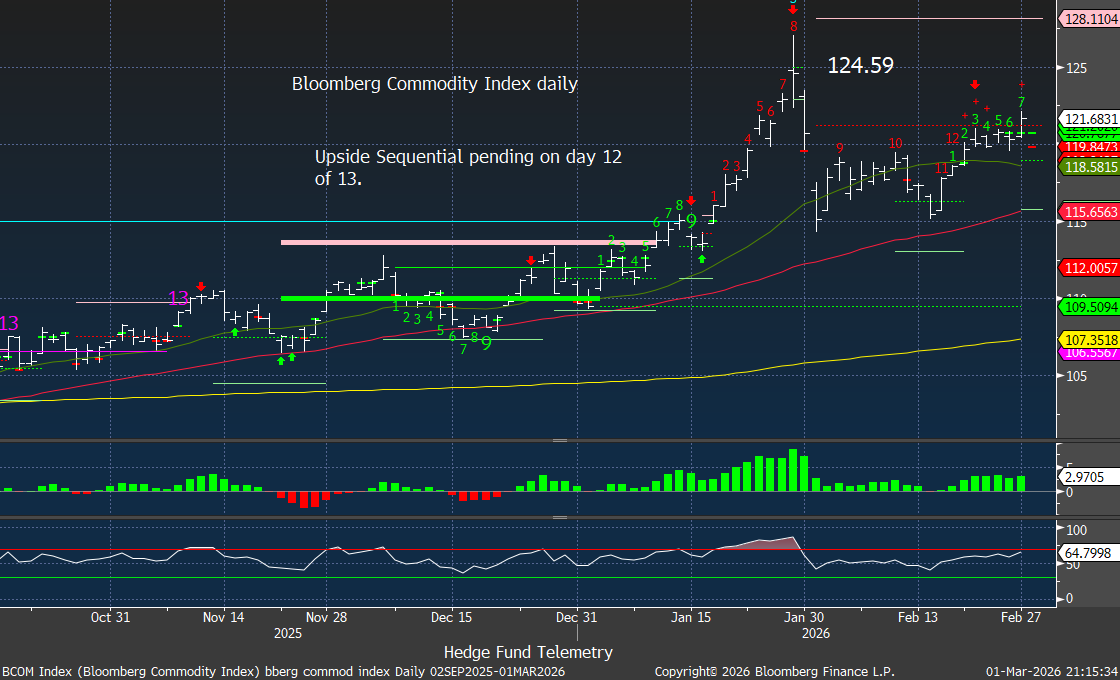The width and height of the screenshot is (1120, 680).
Task: Click the large green 9 near Jan 15
Action: coord(690,221)
